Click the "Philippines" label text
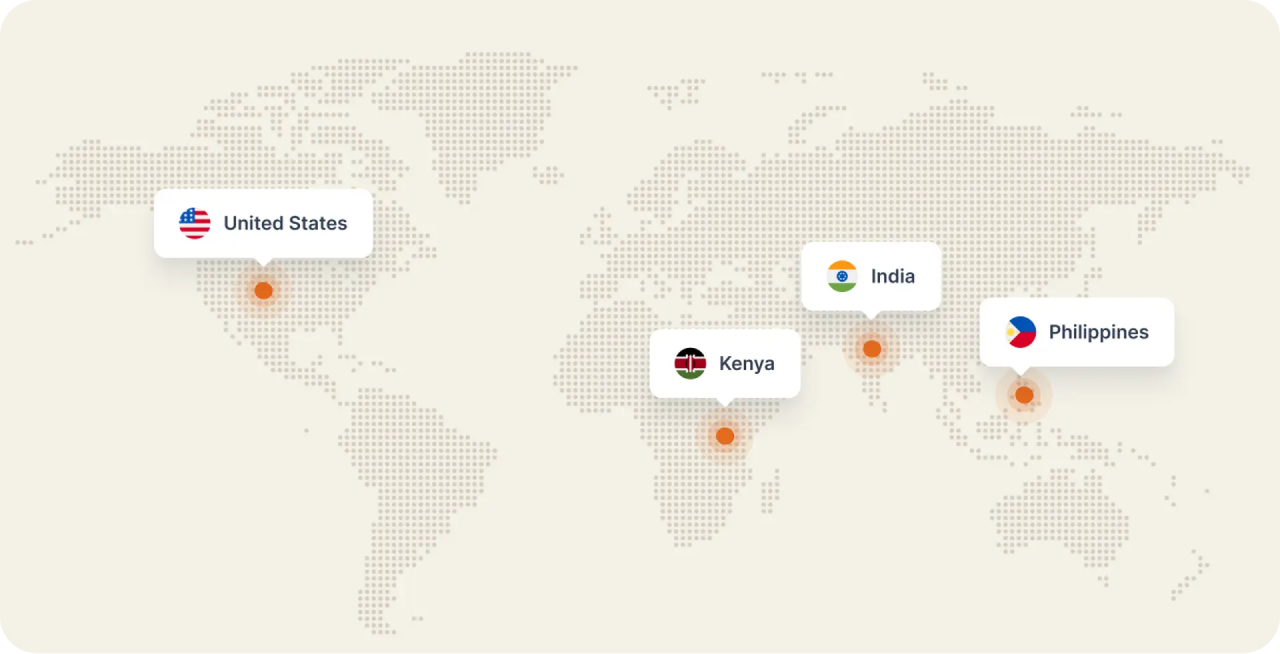Viewport: 1280px width, 654px height. click(1098, 332)
